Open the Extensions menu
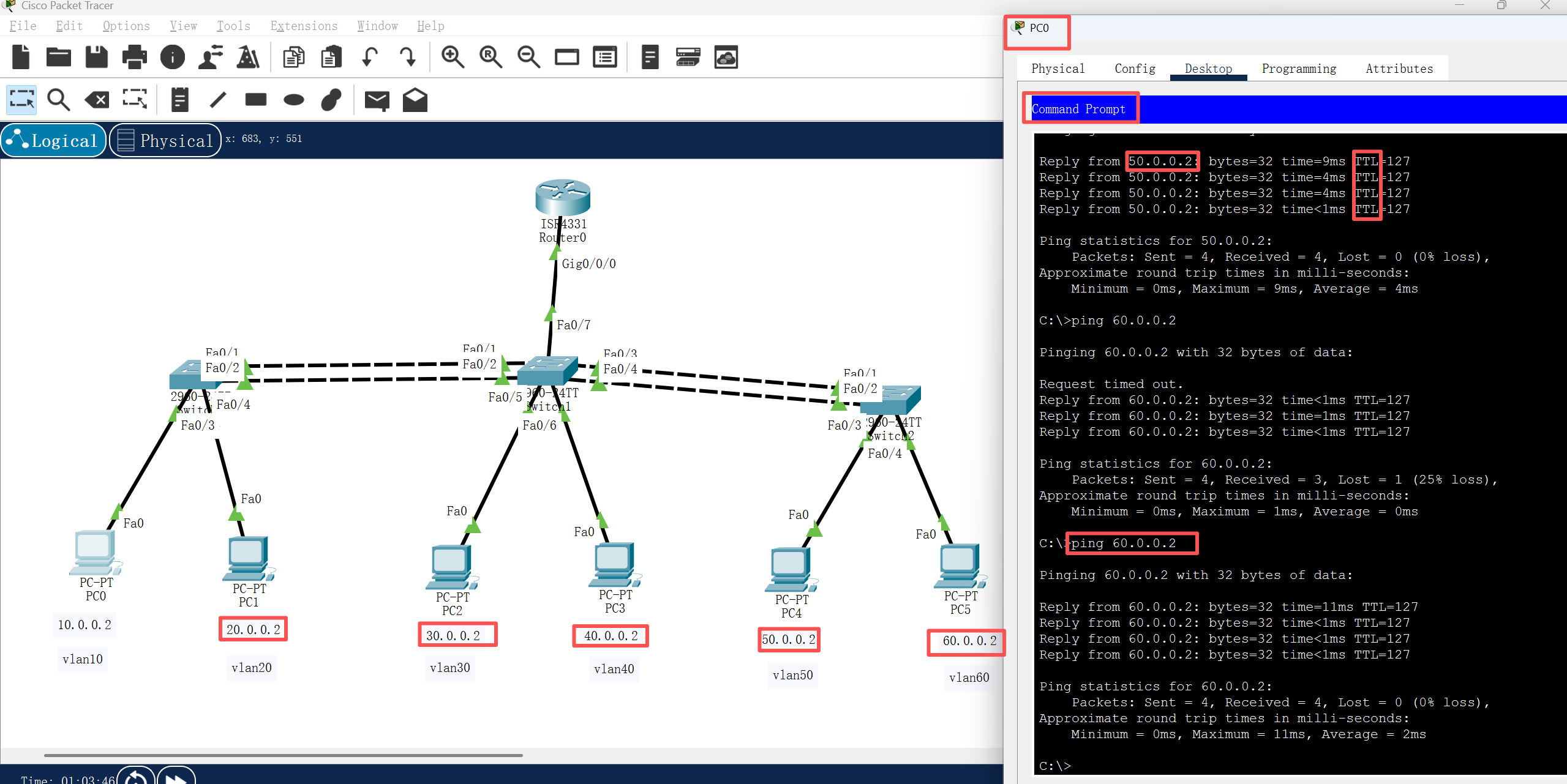This screenshot has width=1567, height=784. click(304, 26)
